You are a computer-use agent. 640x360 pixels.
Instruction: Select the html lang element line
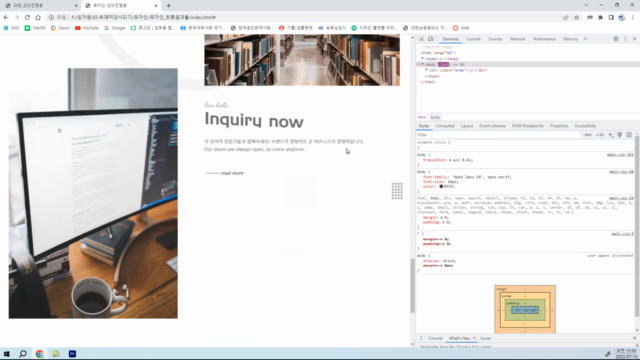(438, 53)
